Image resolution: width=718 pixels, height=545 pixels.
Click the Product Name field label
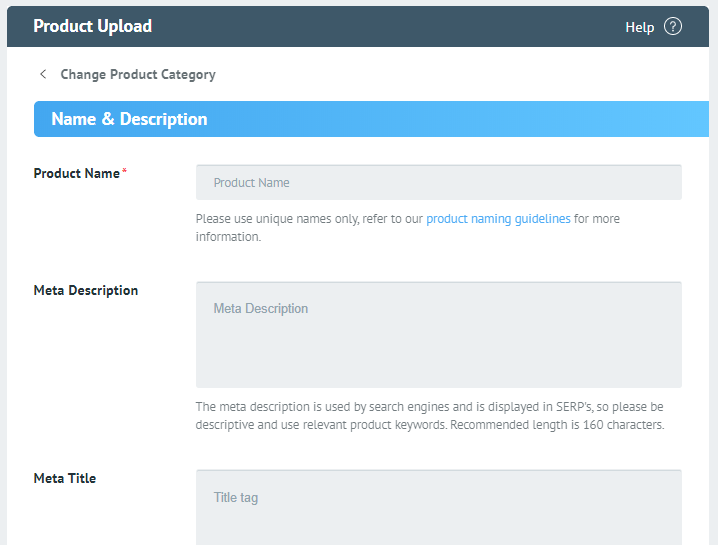[76, 173]
